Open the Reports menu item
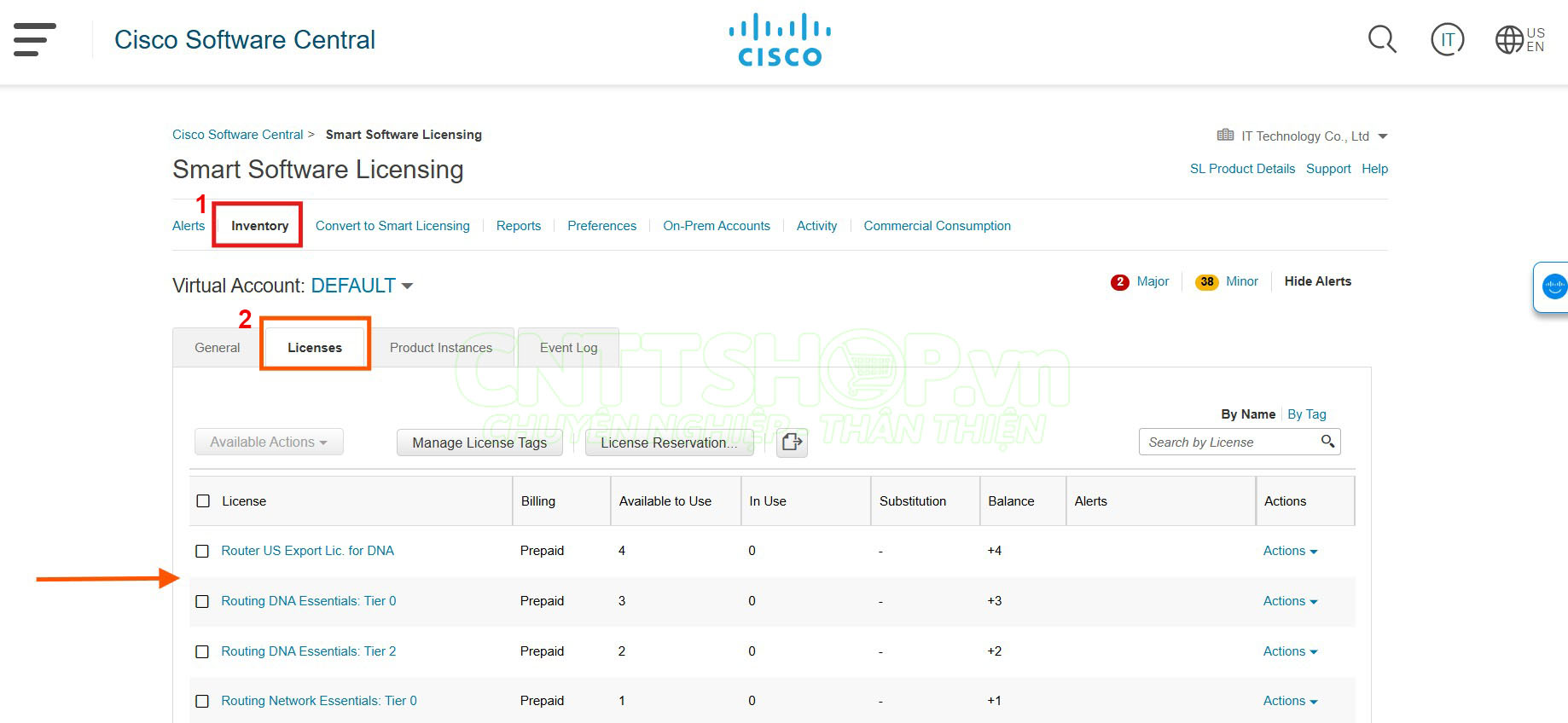The image size is (1568, 723). coord(518,226)
